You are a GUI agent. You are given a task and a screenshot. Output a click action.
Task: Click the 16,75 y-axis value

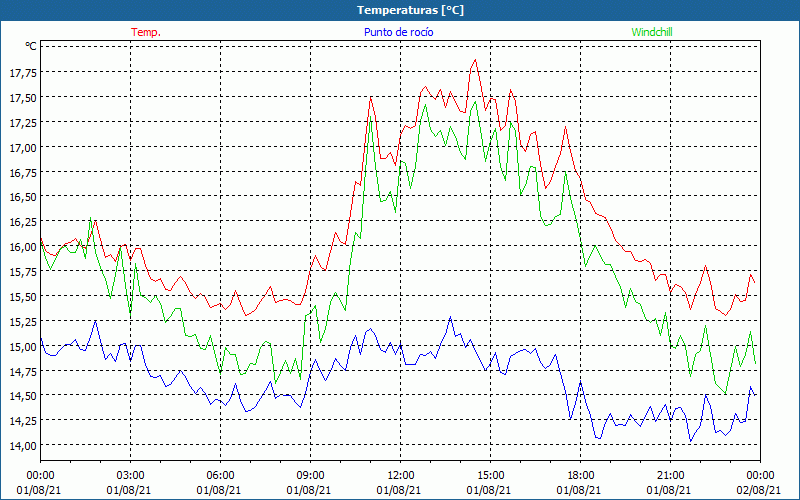pyautogui.click(x=23, y=172)
